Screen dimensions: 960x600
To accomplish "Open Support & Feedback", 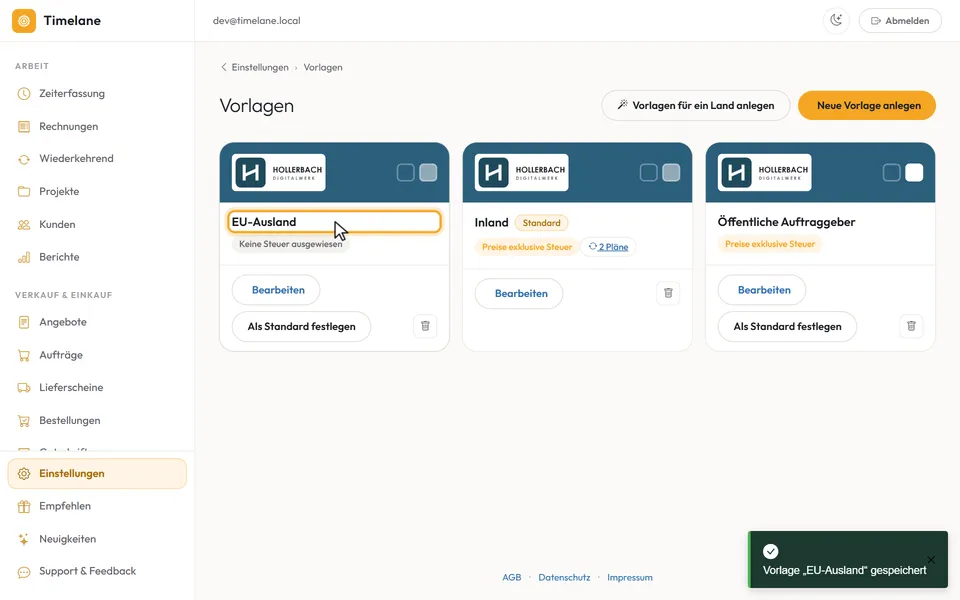I will click(97, 571).
